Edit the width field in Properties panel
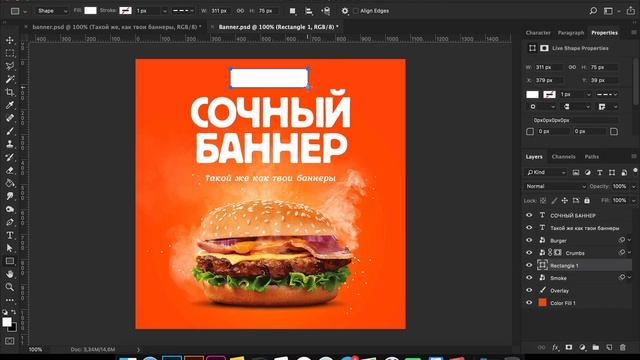640x360 pixels. point(549,67)
